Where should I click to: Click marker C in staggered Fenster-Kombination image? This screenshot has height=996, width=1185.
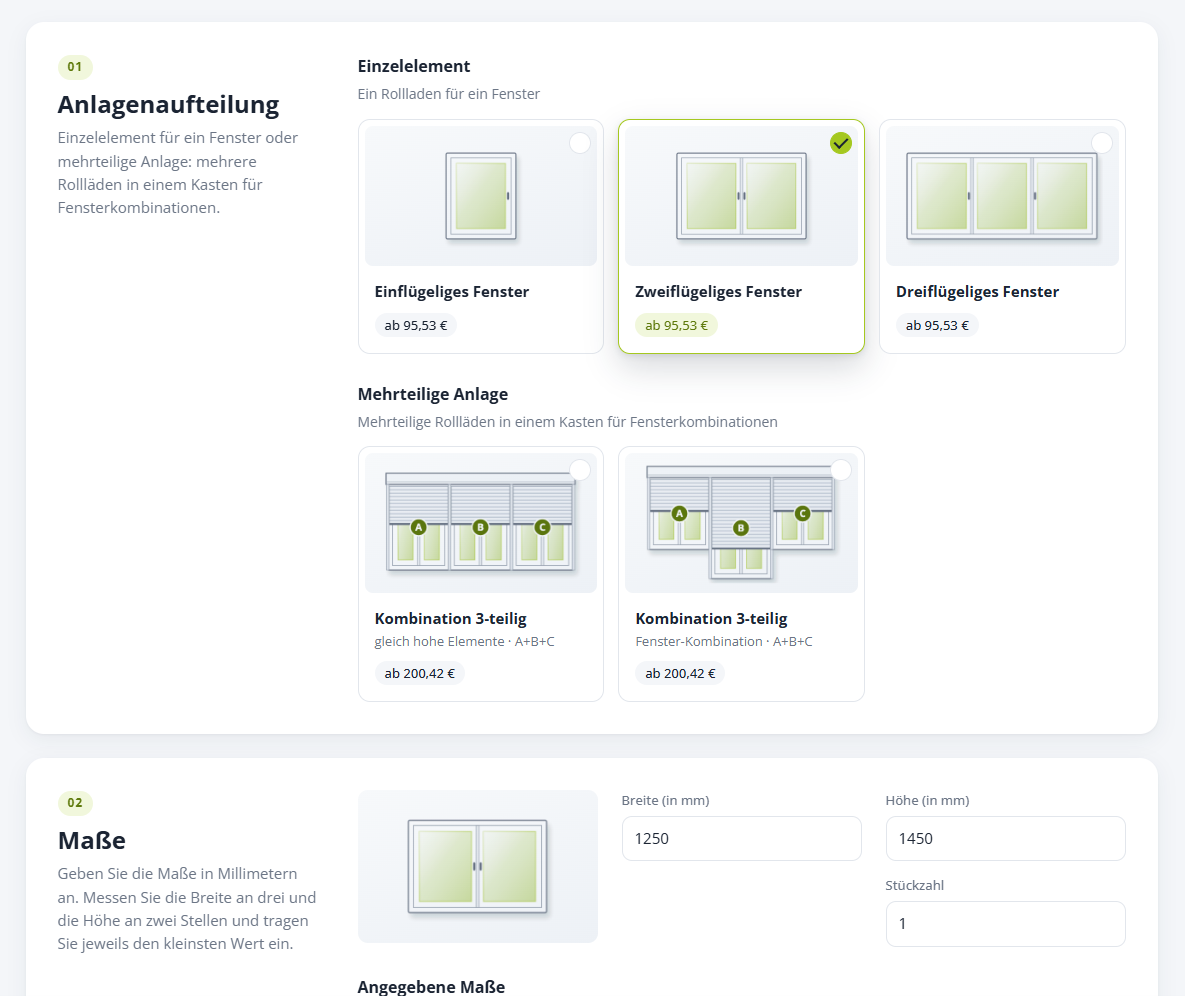803,513
